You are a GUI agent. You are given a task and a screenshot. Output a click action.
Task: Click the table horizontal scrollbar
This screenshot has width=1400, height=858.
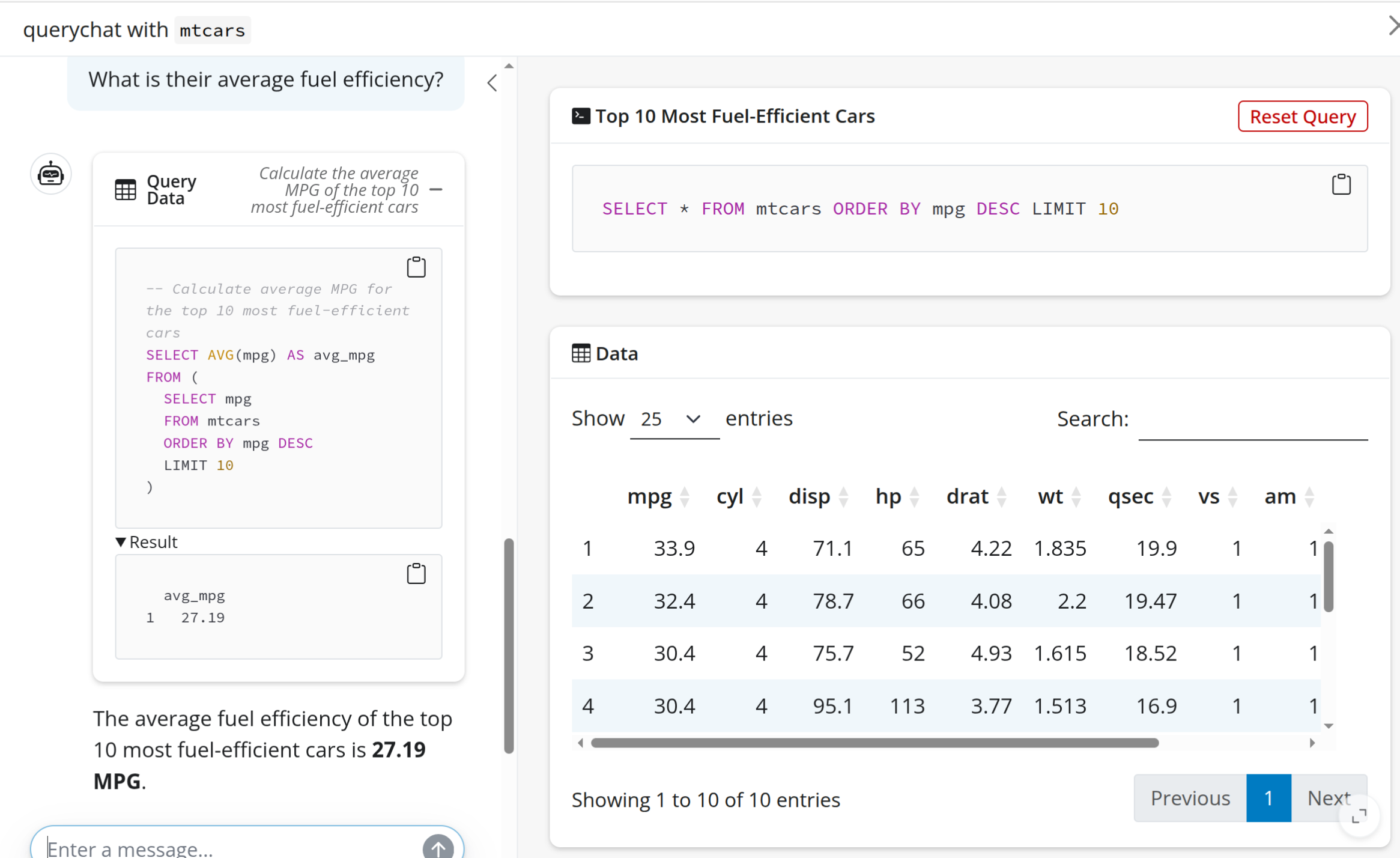[x=874, y=743]
